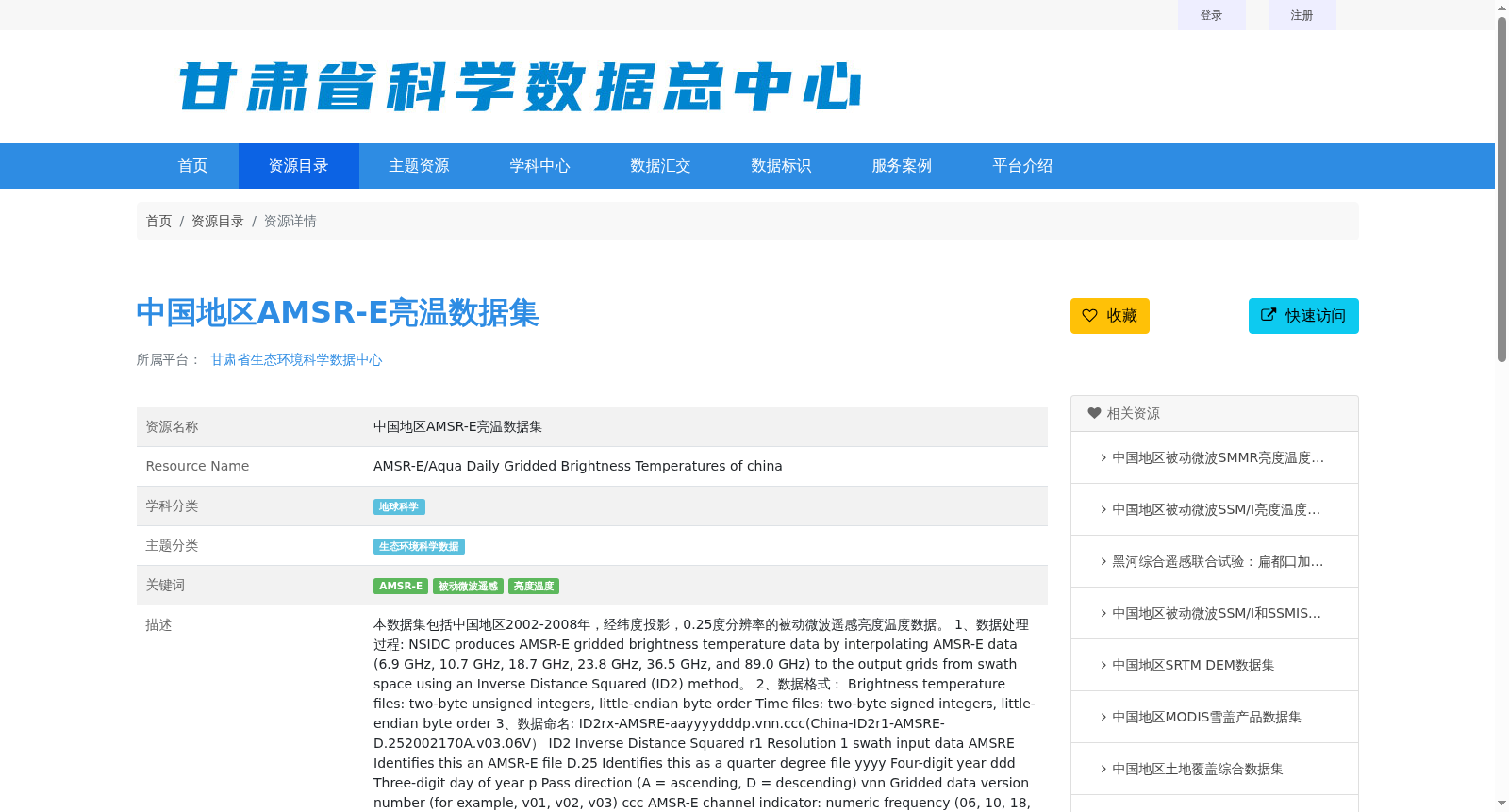
Task: Open the 学科中心 navigation tab
Action: 540,166
